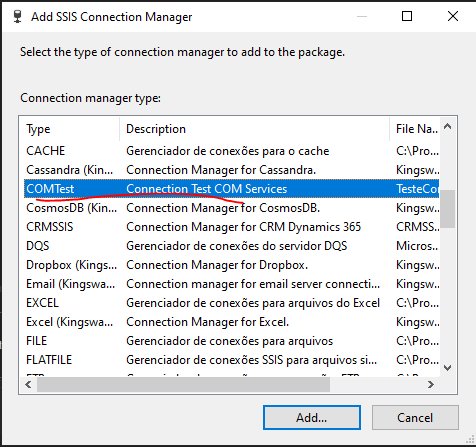This screenshot has width=476, height=447.
Task: Close the Add SSIS Connection Manager window
Action: coord(453,16)
